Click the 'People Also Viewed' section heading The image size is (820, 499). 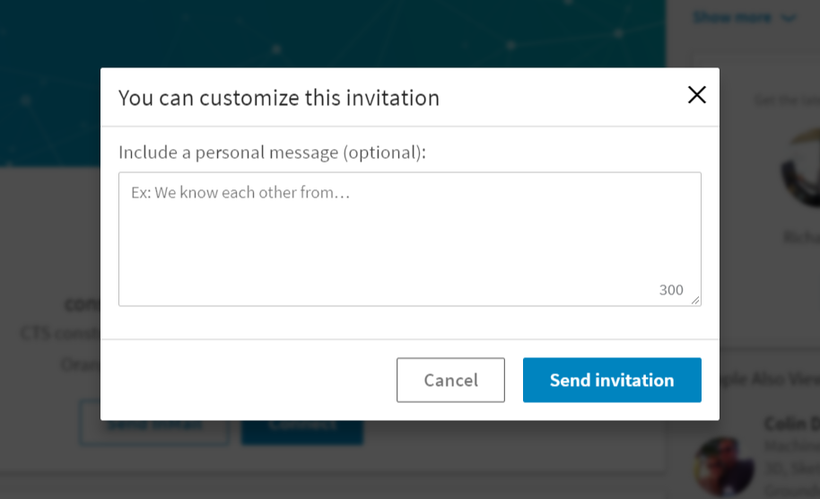770,379
